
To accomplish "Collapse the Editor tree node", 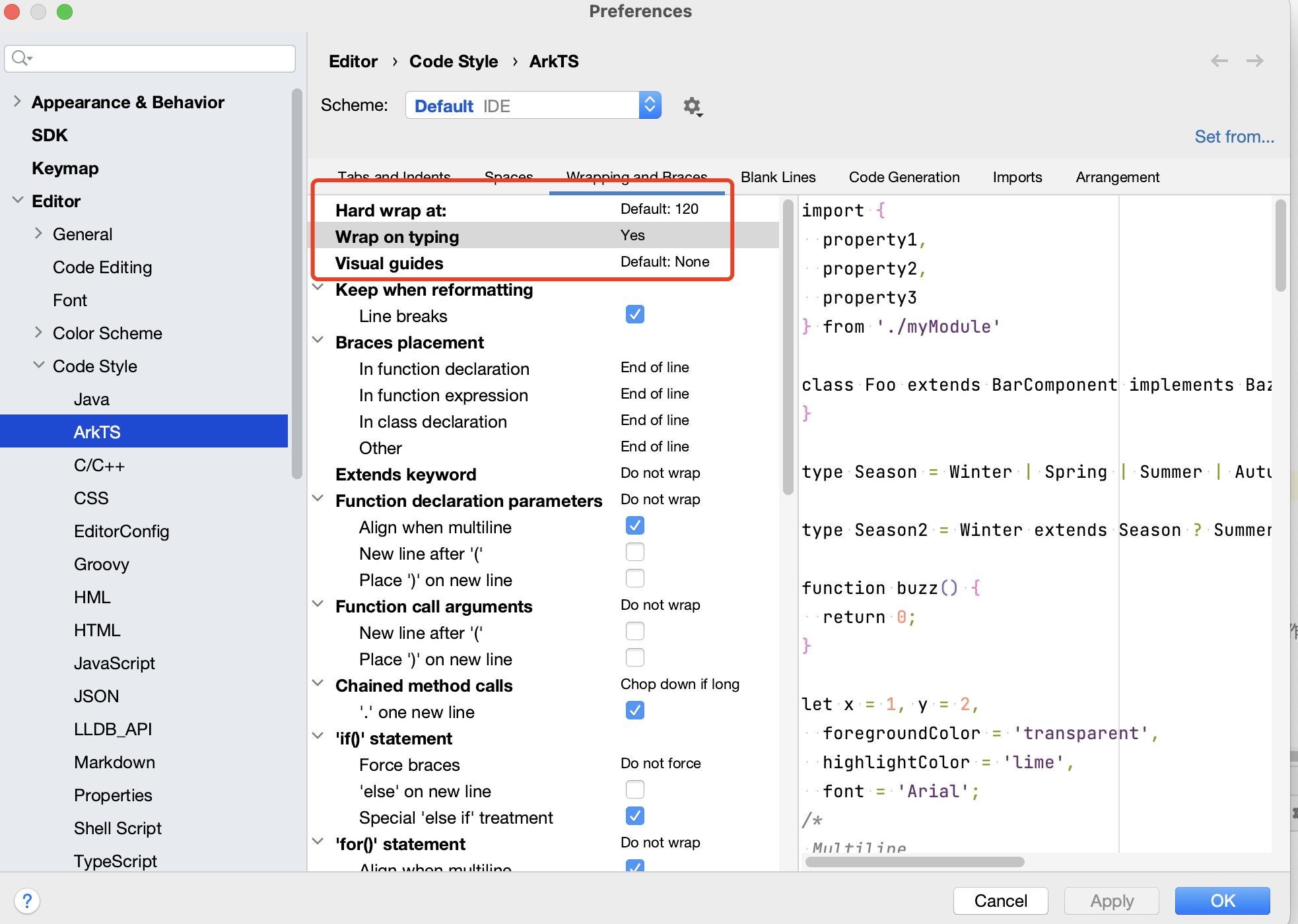I will 17,201.
